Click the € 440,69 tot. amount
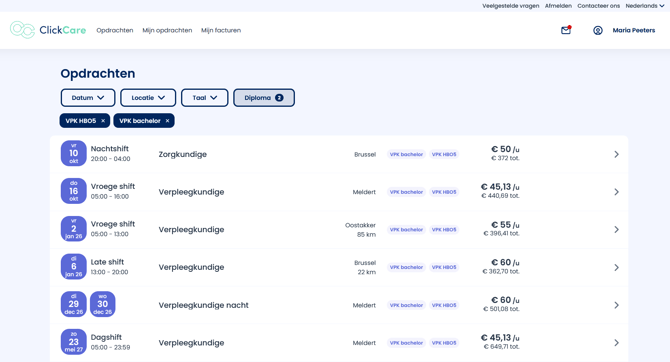 coord(500,196)
